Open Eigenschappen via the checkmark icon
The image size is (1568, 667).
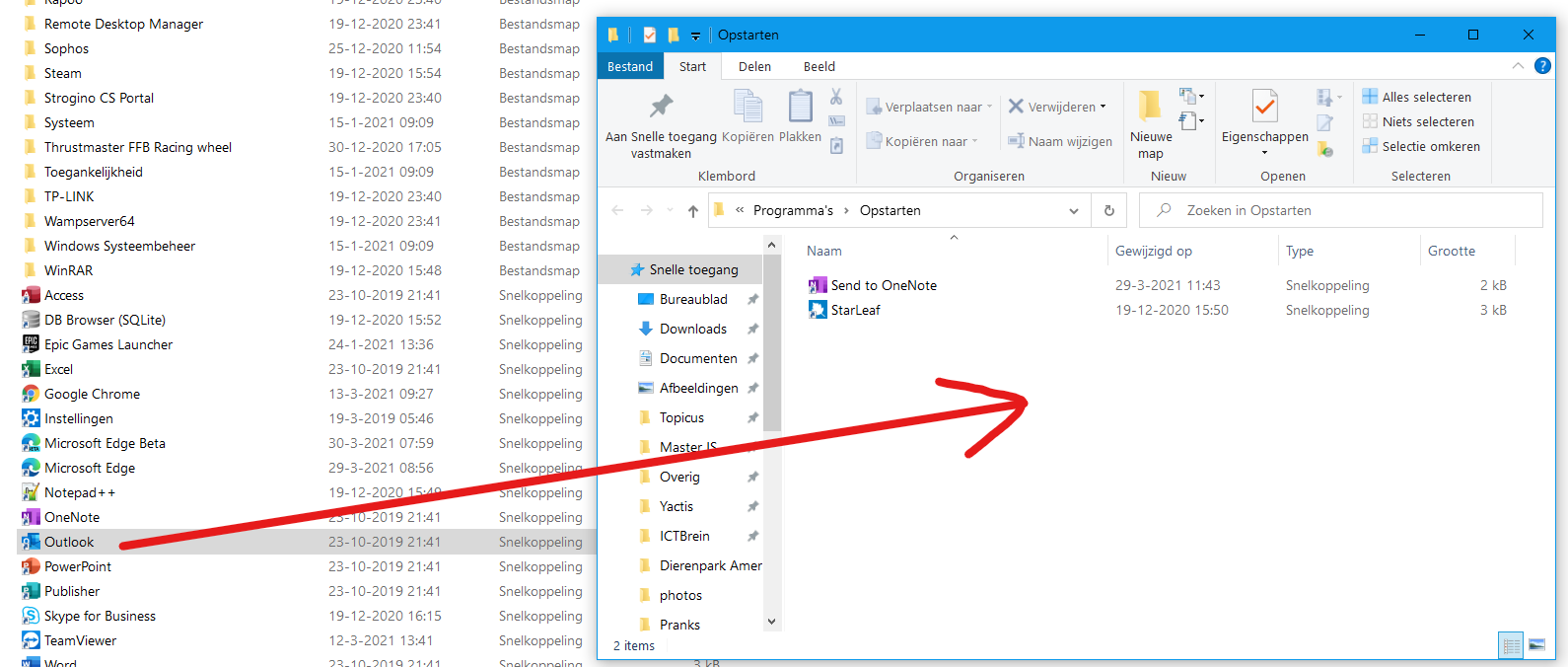[x=1265, y=107]
